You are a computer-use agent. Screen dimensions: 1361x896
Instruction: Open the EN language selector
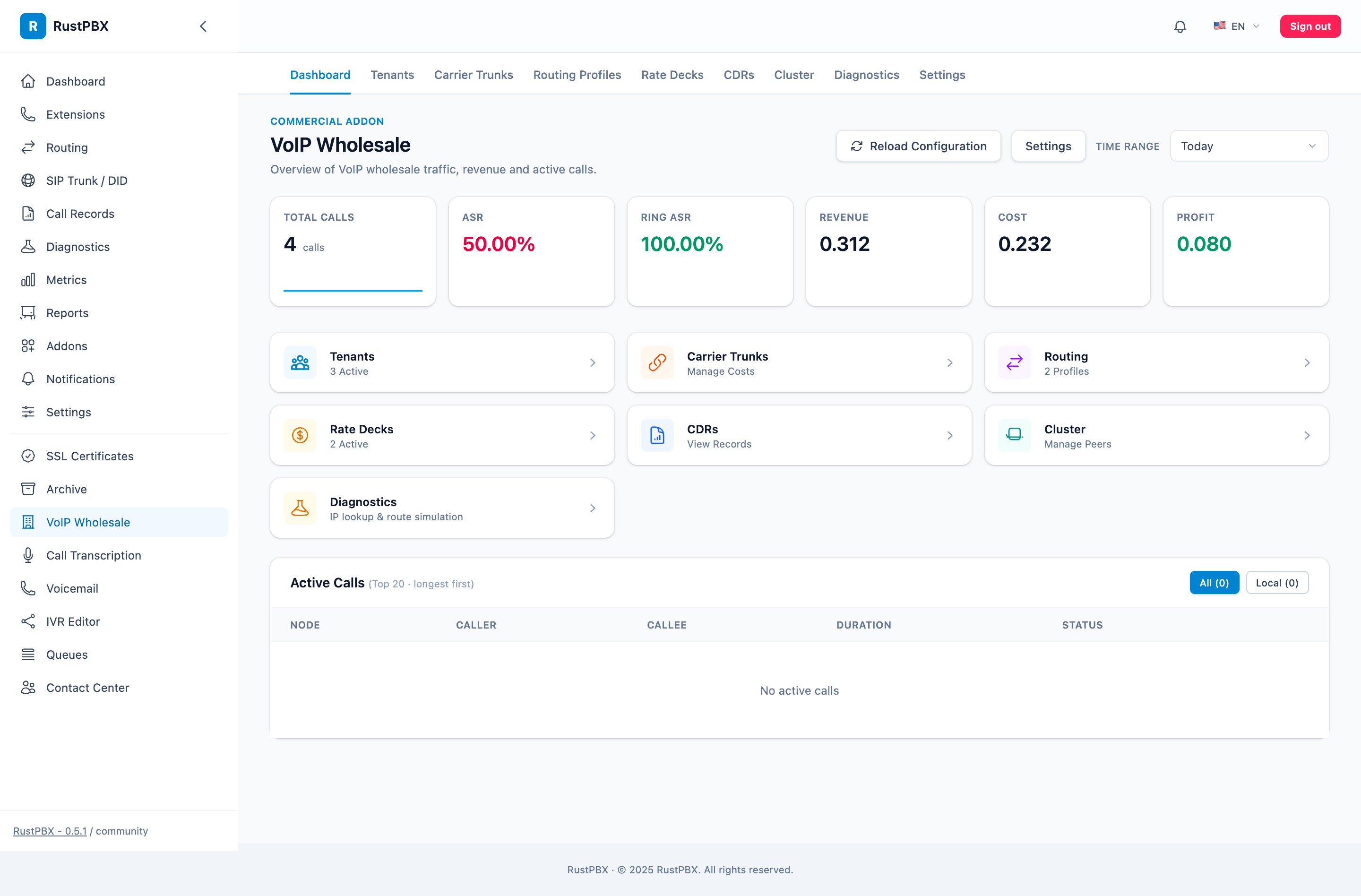1236,26
